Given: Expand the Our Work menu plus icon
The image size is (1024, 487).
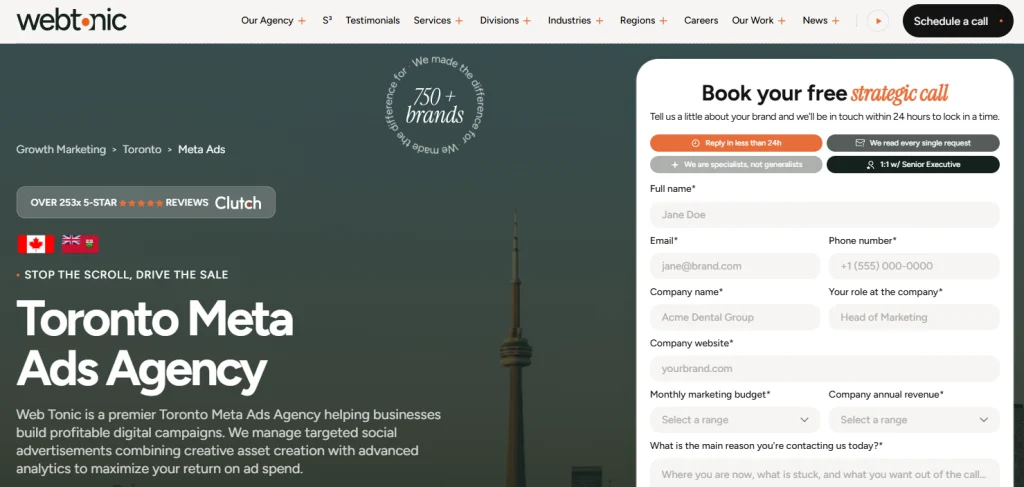Looking at the screenshot, I should [x=782, y=21].
